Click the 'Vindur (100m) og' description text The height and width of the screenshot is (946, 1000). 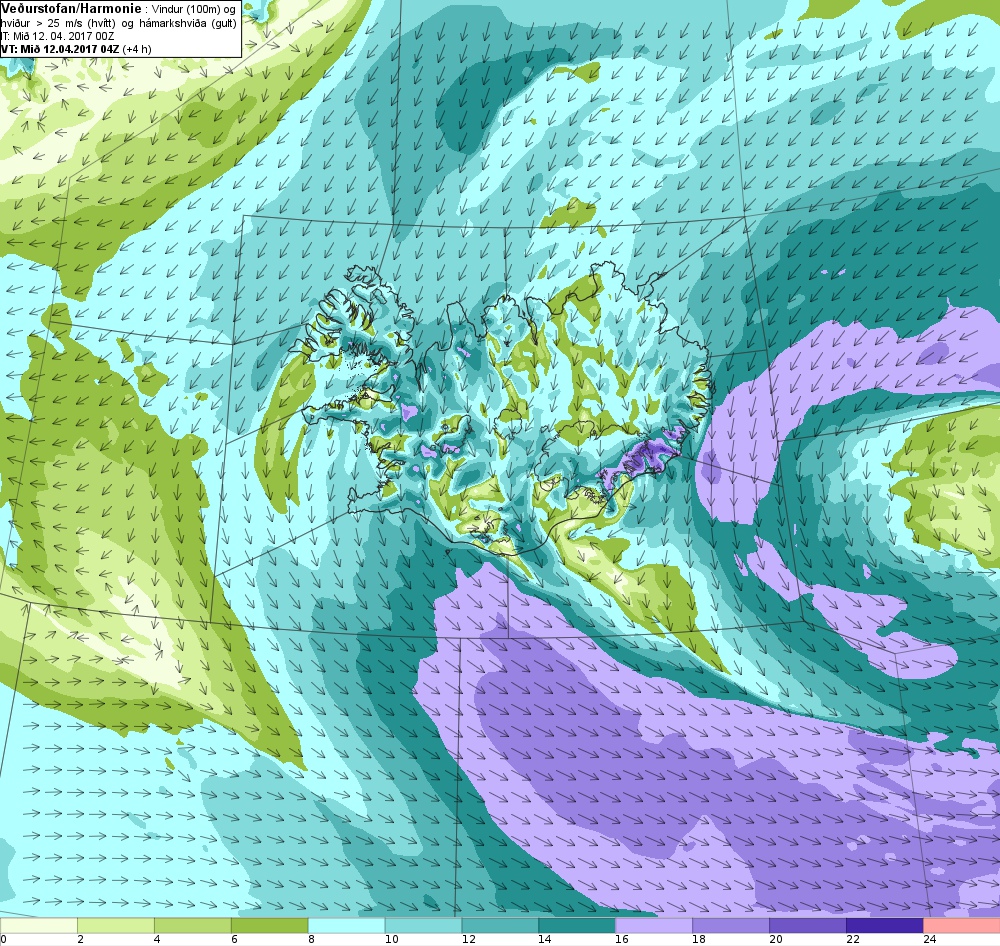(x=195, y=10)
